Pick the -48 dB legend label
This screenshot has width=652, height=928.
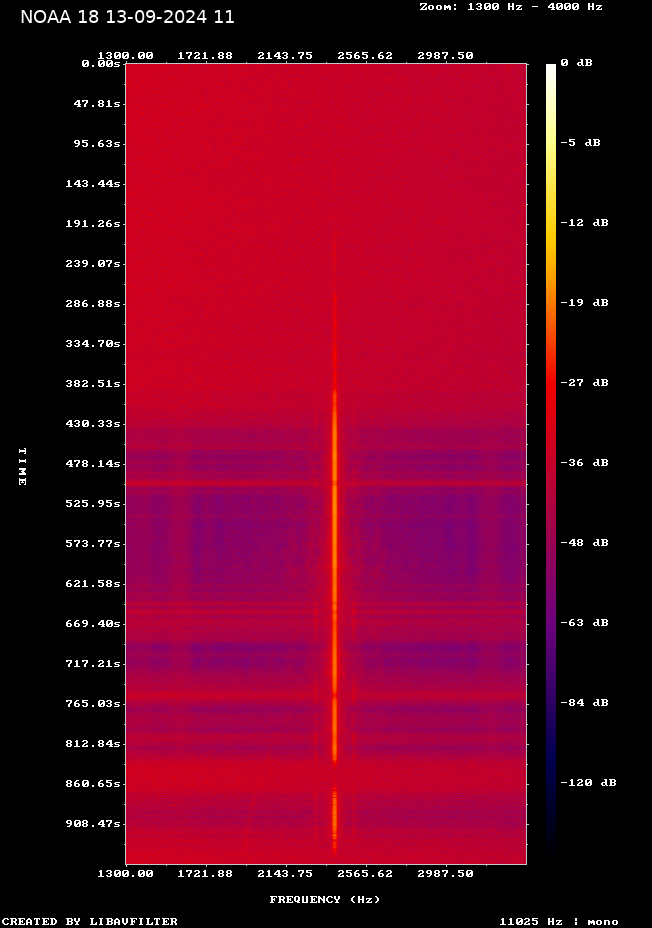(x=584, y=543)
